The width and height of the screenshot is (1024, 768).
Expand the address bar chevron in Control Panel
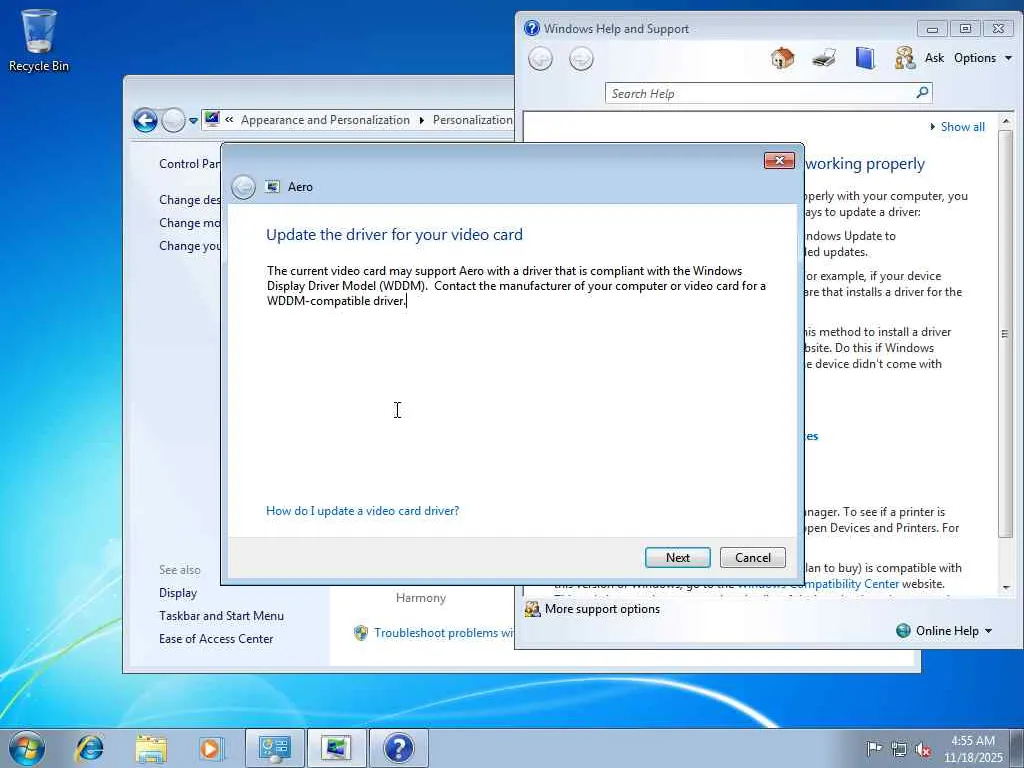click(229, 120)
